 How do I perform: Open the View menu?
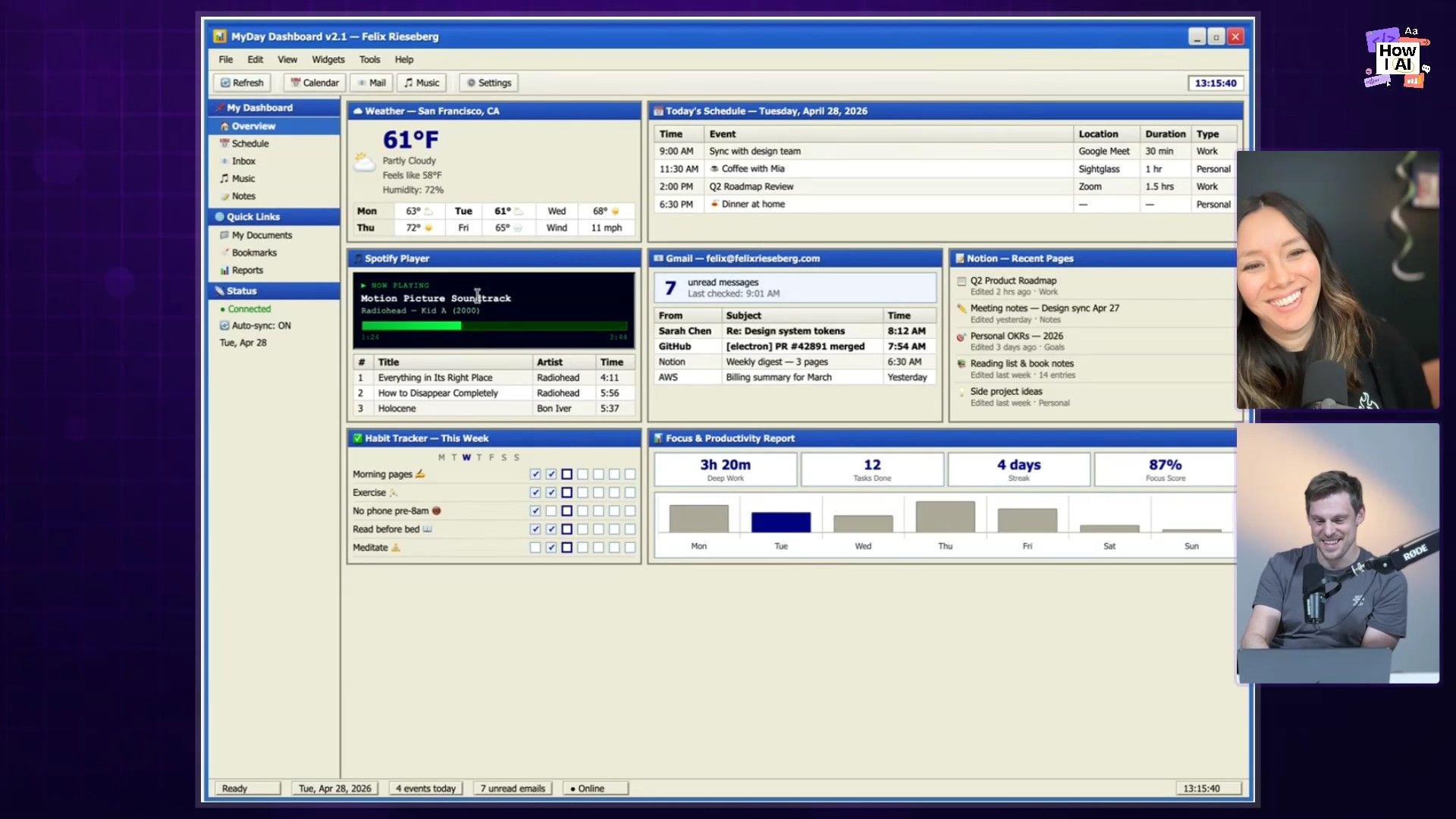[x=287, y=59]
